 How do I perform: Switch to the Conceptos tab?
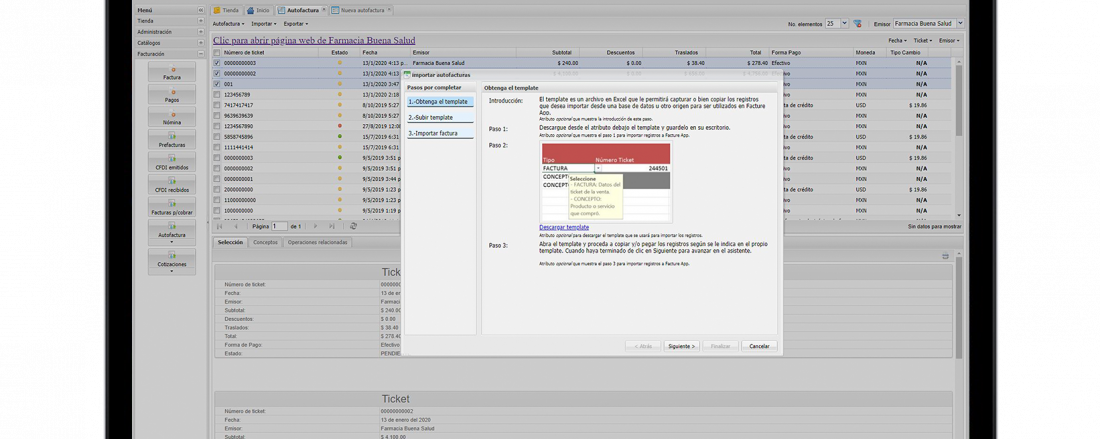point(265,242)
